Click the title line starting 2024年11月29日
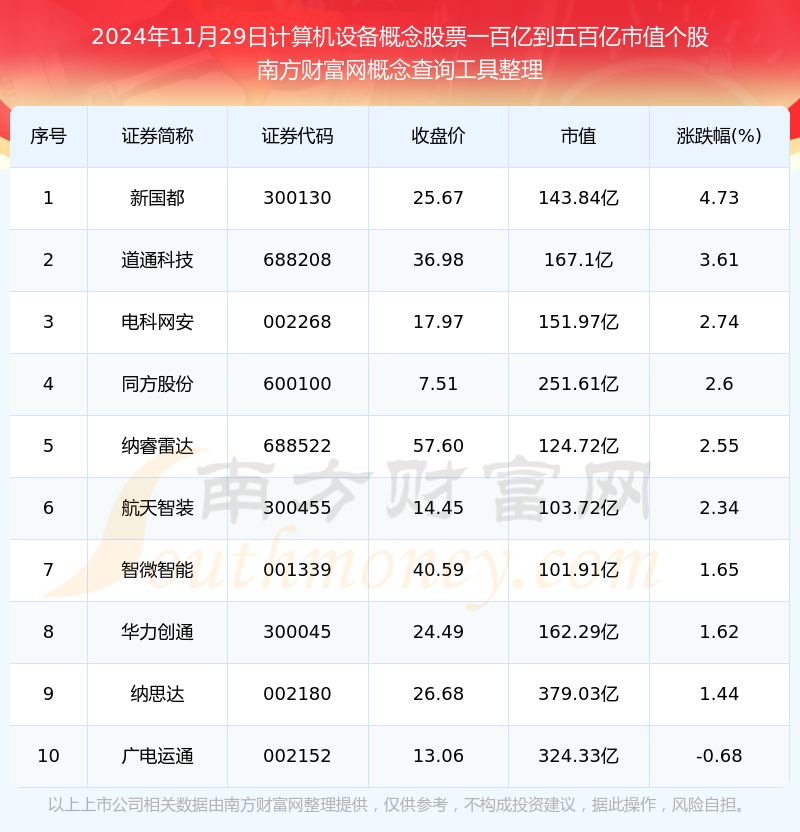The height and width of the screenshot is (832, 800). point(400,37)
